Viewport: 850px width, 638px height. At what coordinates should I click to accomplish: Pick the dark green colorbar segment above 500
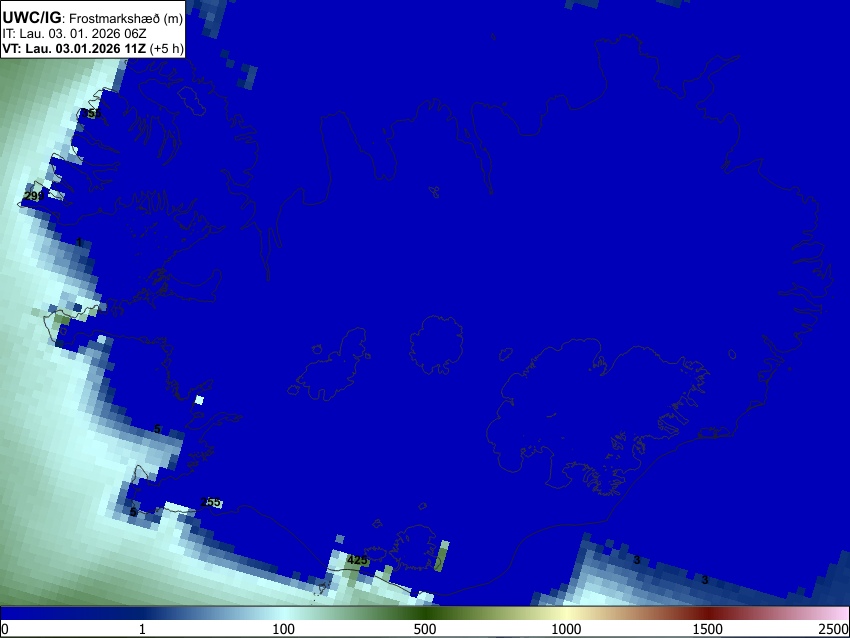tap(425, 614)
